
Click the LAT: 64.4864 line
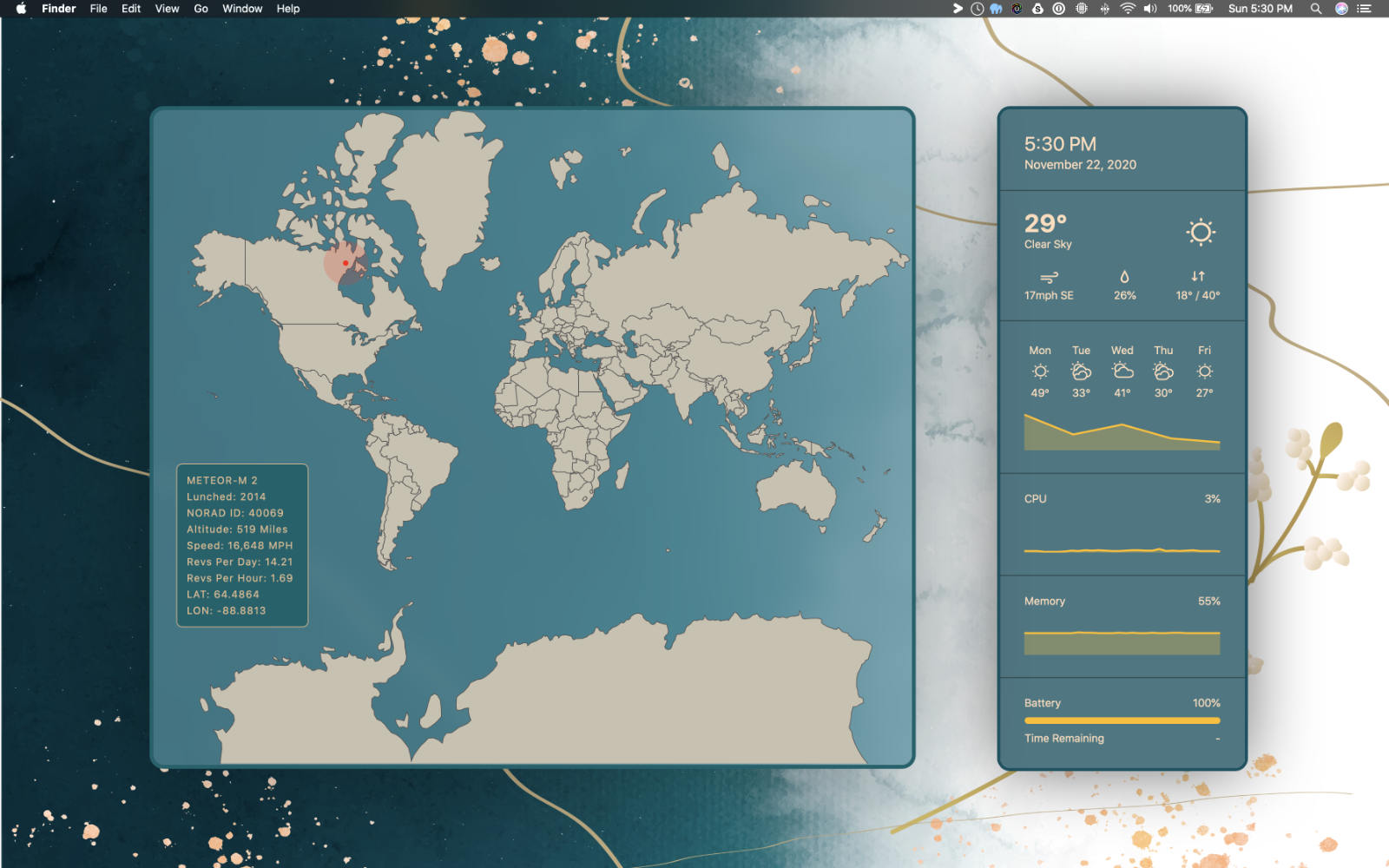tap(223, 595)
